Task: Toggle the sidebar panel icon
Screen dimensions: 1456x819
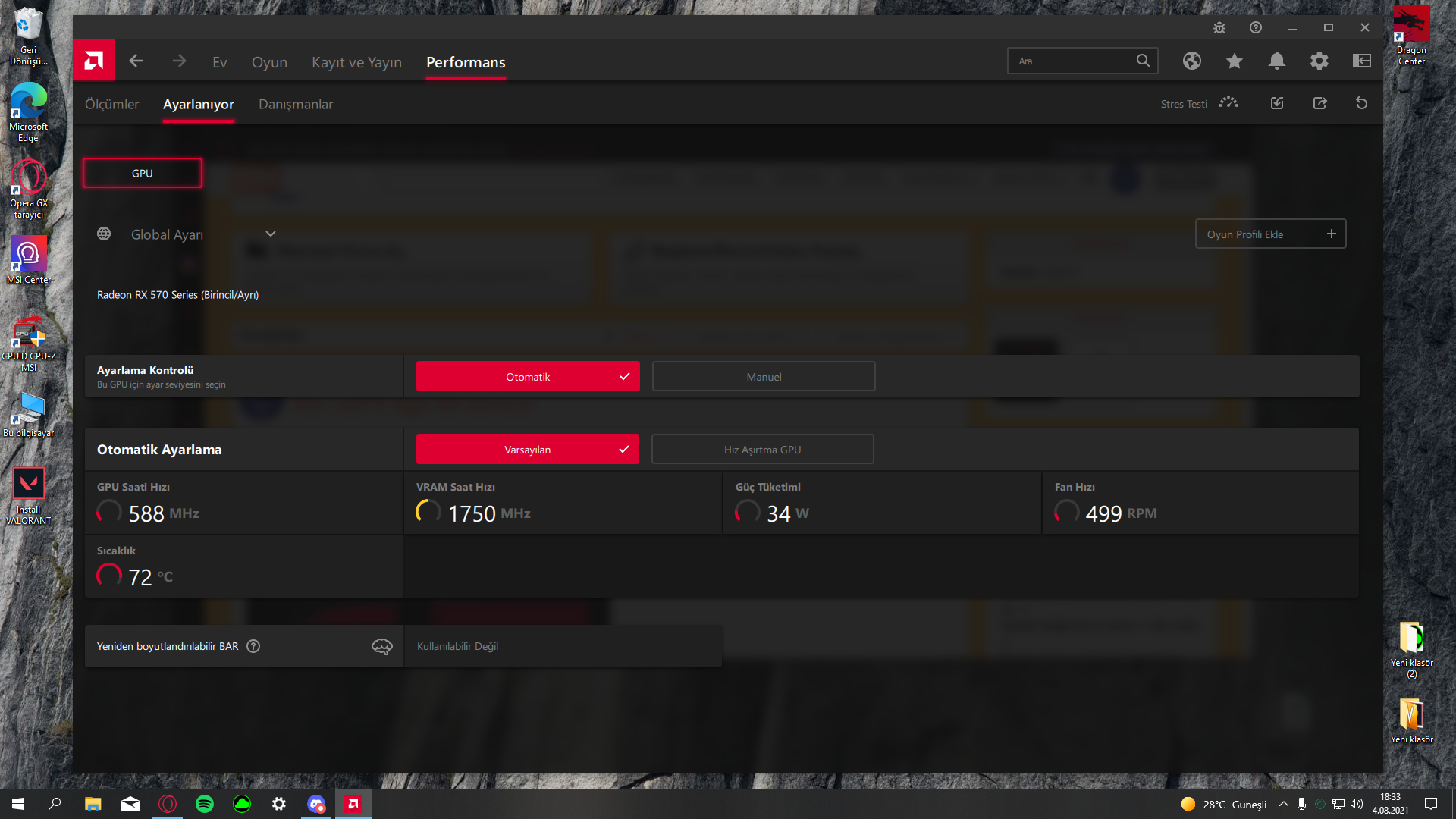Action: pyautogui.click(x=1361, y=61)
